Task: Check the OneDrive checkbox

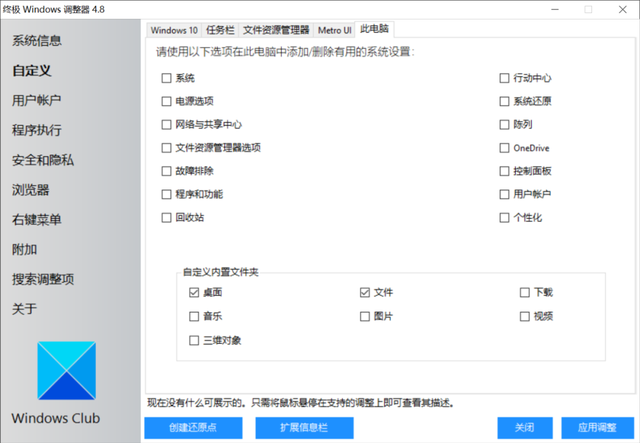Action: click(504, 148)
